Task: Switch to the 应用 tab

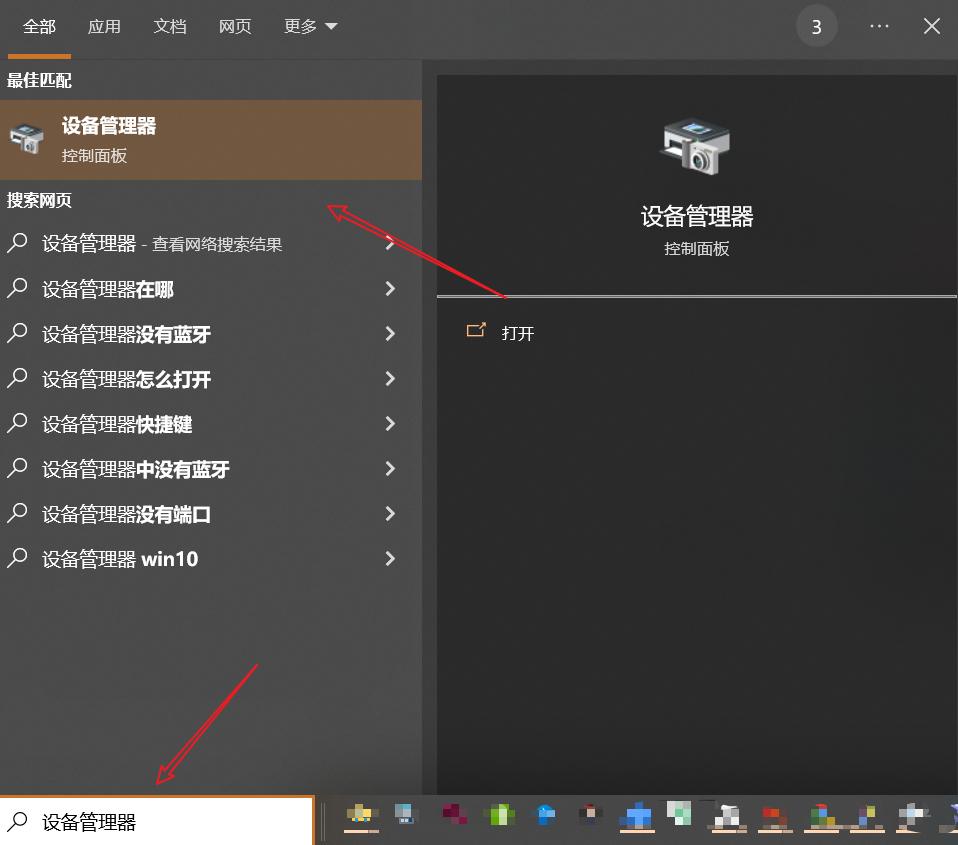Action: pyautogui.click(x=104, y=26)
